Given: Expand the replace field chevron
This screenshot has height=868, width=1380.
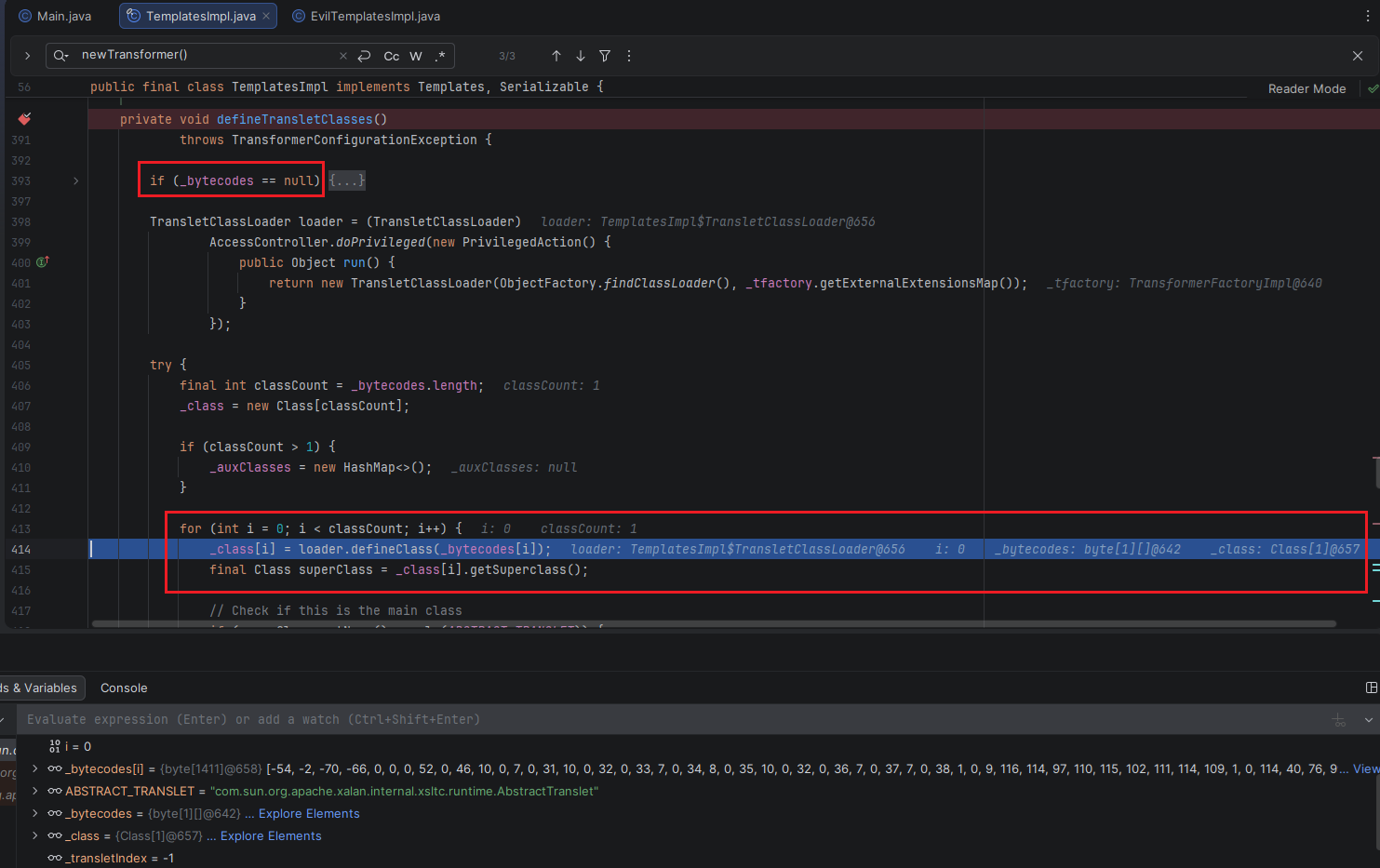Looking at the screenshot, I should [27, 56].
